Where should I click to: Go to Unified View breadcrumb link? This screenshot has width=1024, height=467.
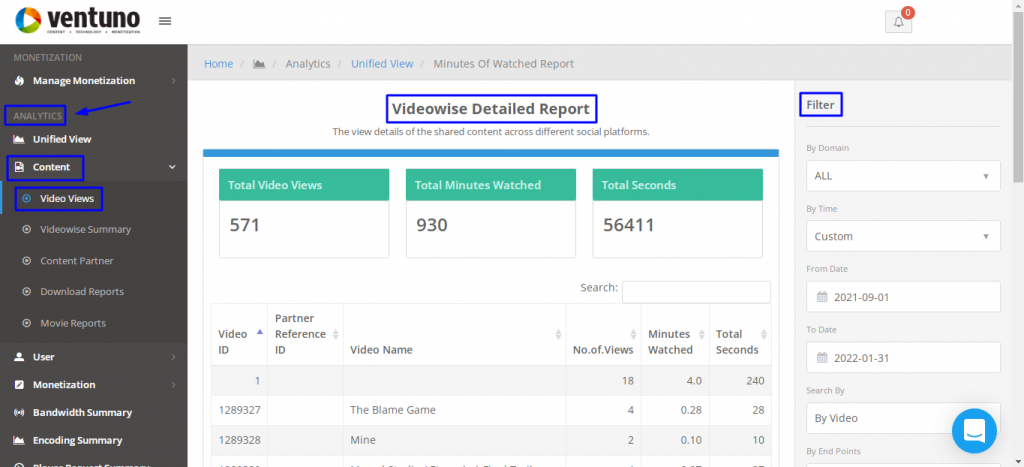pos(382,64)
